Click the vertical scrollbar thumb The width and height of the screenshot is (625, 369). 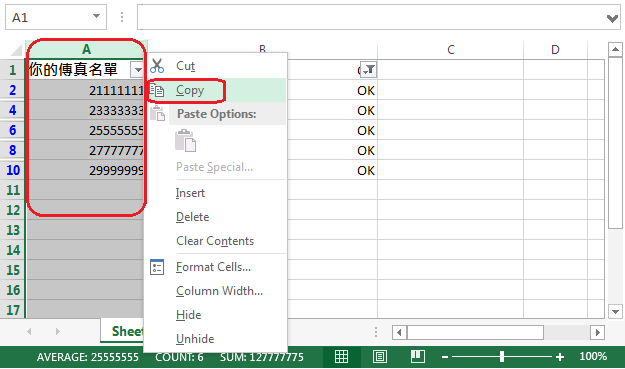(615, 143)
